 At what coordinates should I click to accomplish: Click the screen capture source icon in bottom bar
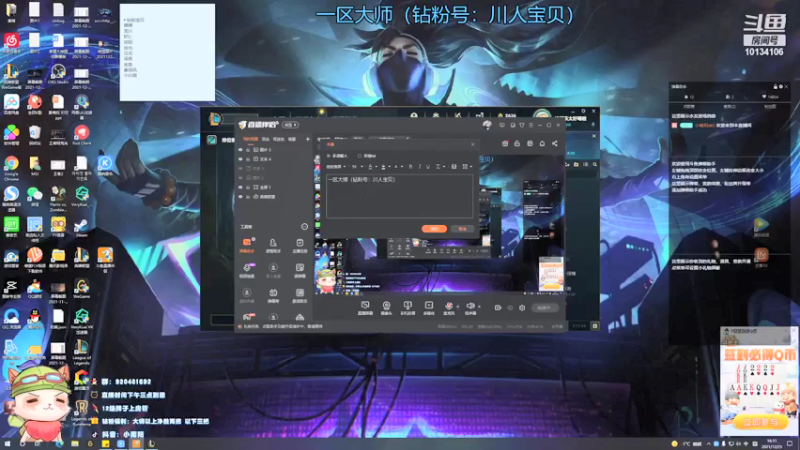point(365,307)
